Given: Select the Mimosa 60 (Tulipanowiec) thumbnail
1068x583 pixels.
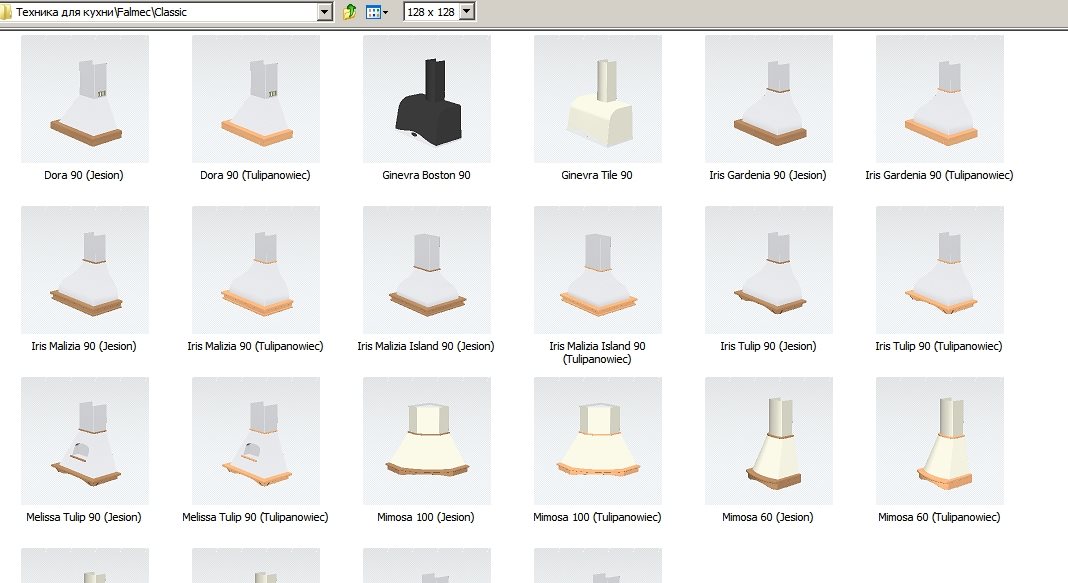Looking at the screenshot, I should click(940, 441).
